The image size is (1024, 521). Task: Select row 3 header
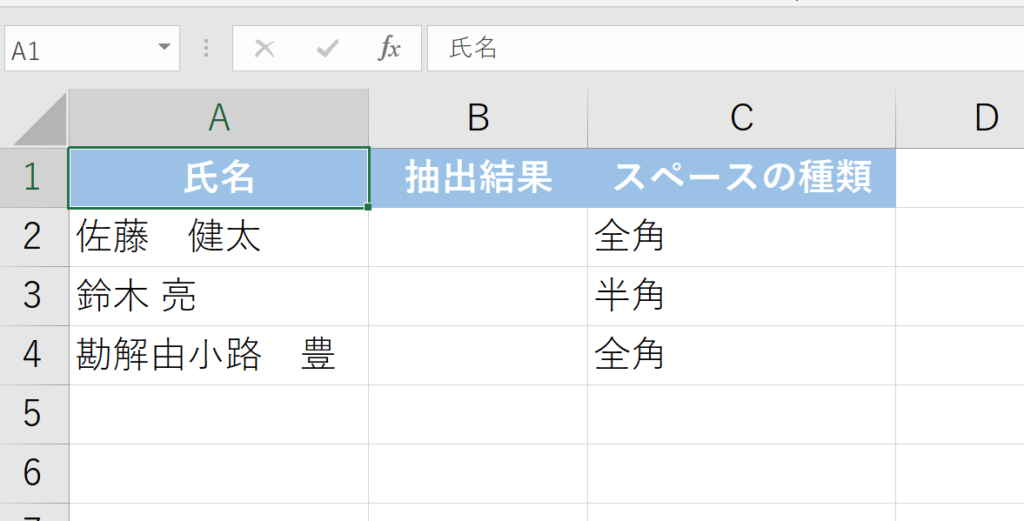click(x=33, y=296)
